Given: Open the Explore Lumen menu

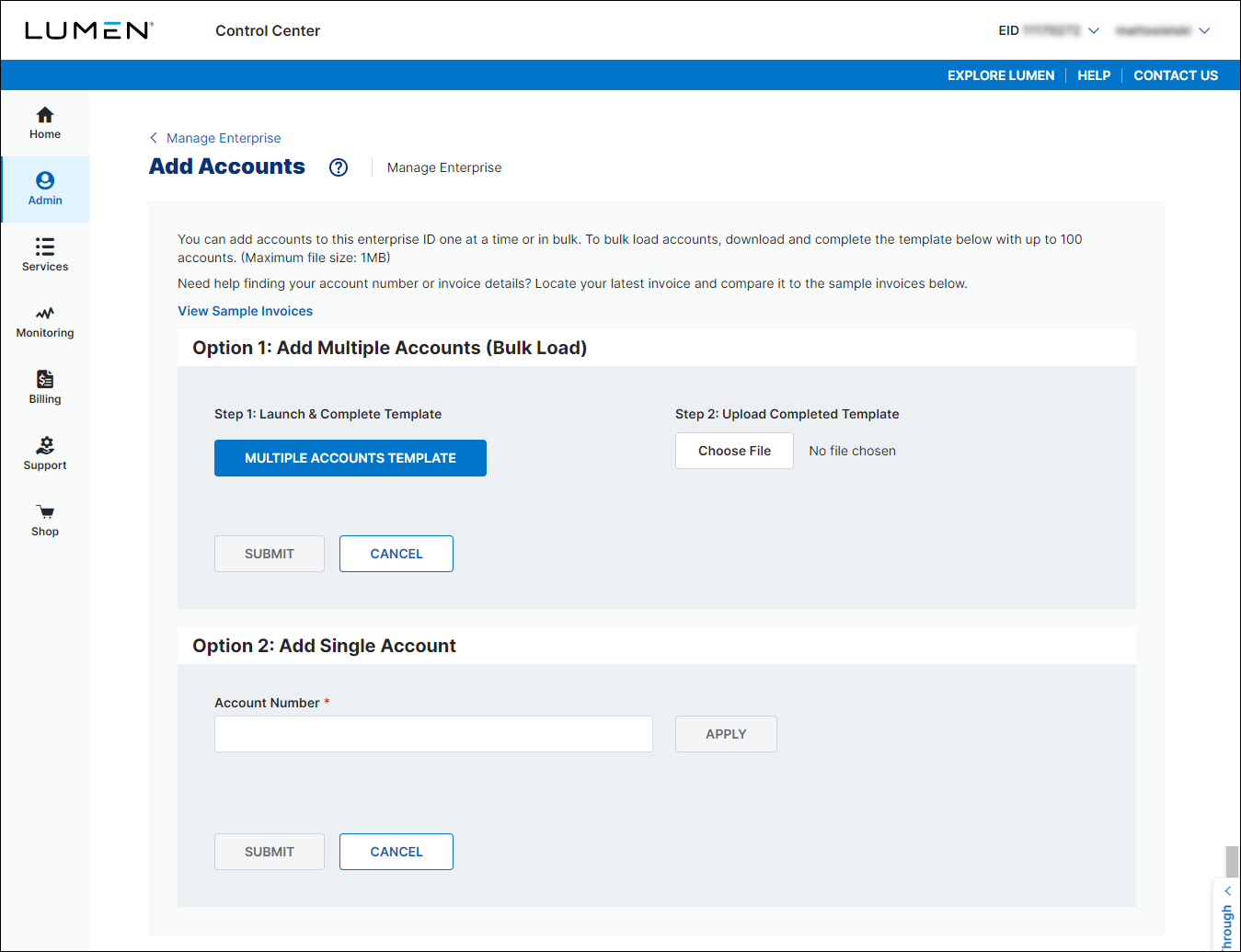Looking at the screenshot, I should pos(1001,75).
